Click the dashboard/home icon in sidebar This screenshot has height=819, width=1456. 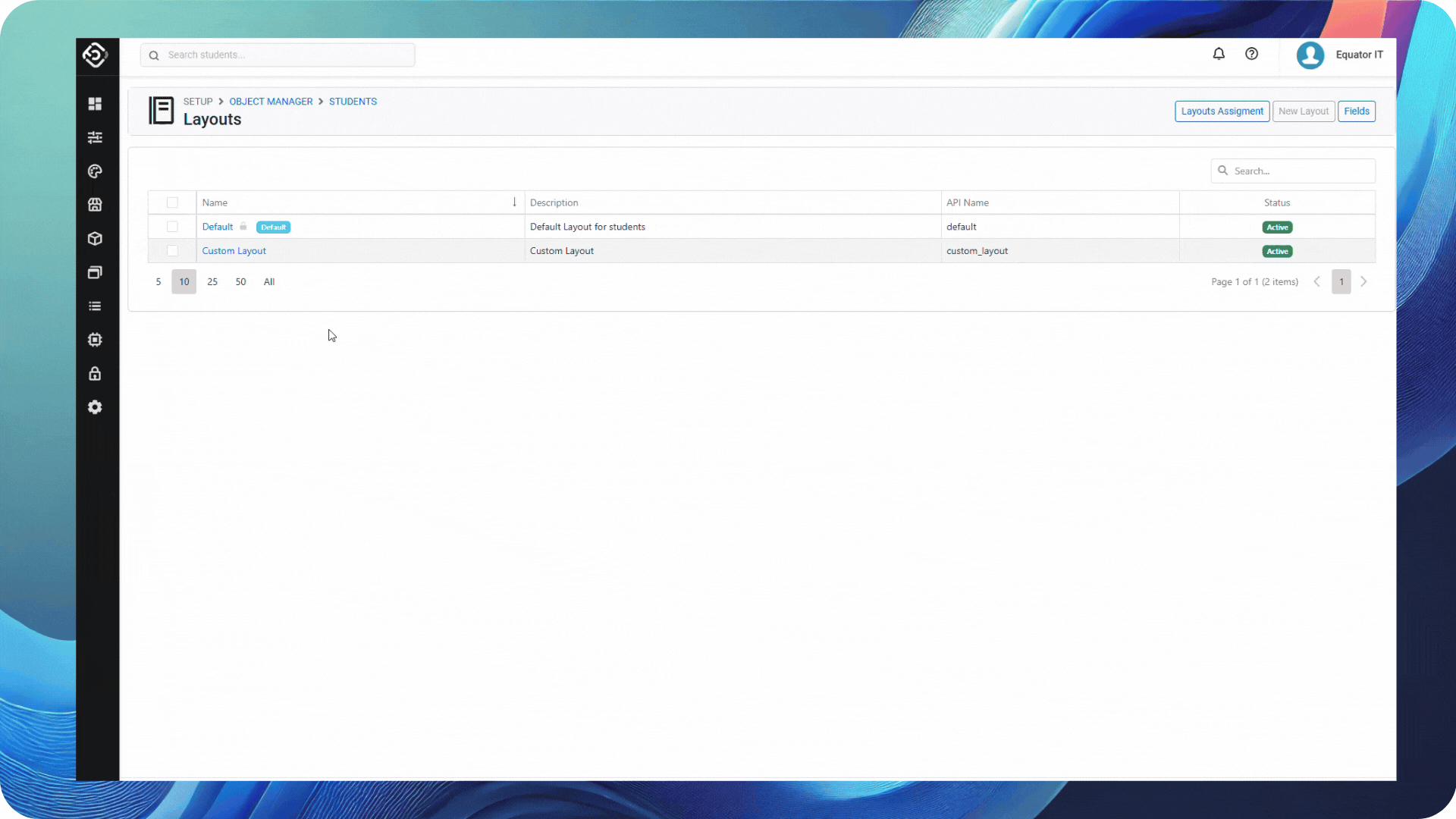pyautogui.click(x=95, y=103)
